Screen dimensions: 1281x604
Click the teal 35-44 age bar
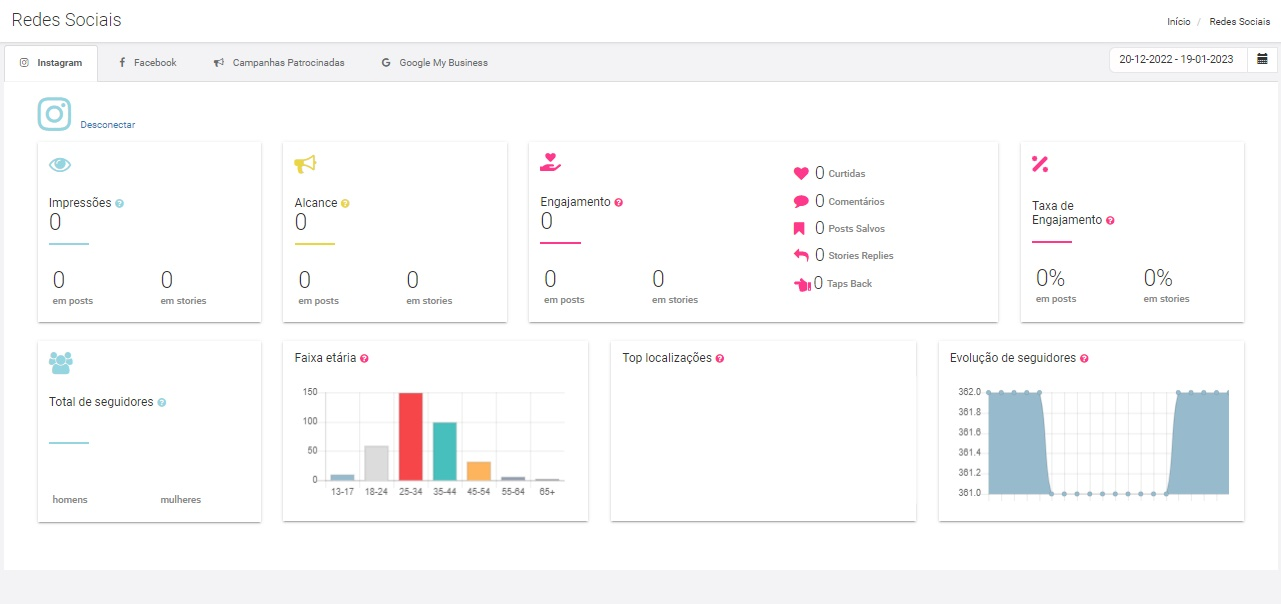coord(444,451)
